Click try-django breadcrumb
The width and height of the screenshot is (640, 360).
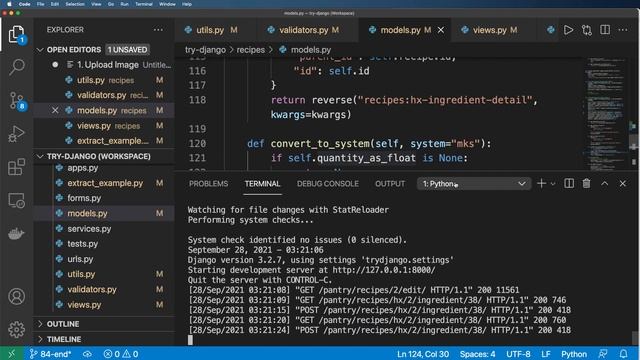(x=205, y=50)
